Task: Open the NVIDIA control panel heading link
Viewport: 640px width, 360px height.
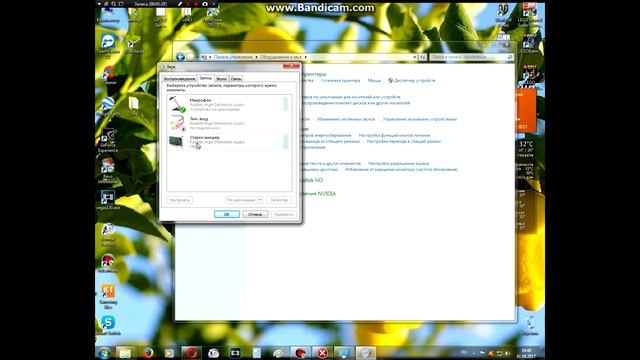Action: [318, 194]
